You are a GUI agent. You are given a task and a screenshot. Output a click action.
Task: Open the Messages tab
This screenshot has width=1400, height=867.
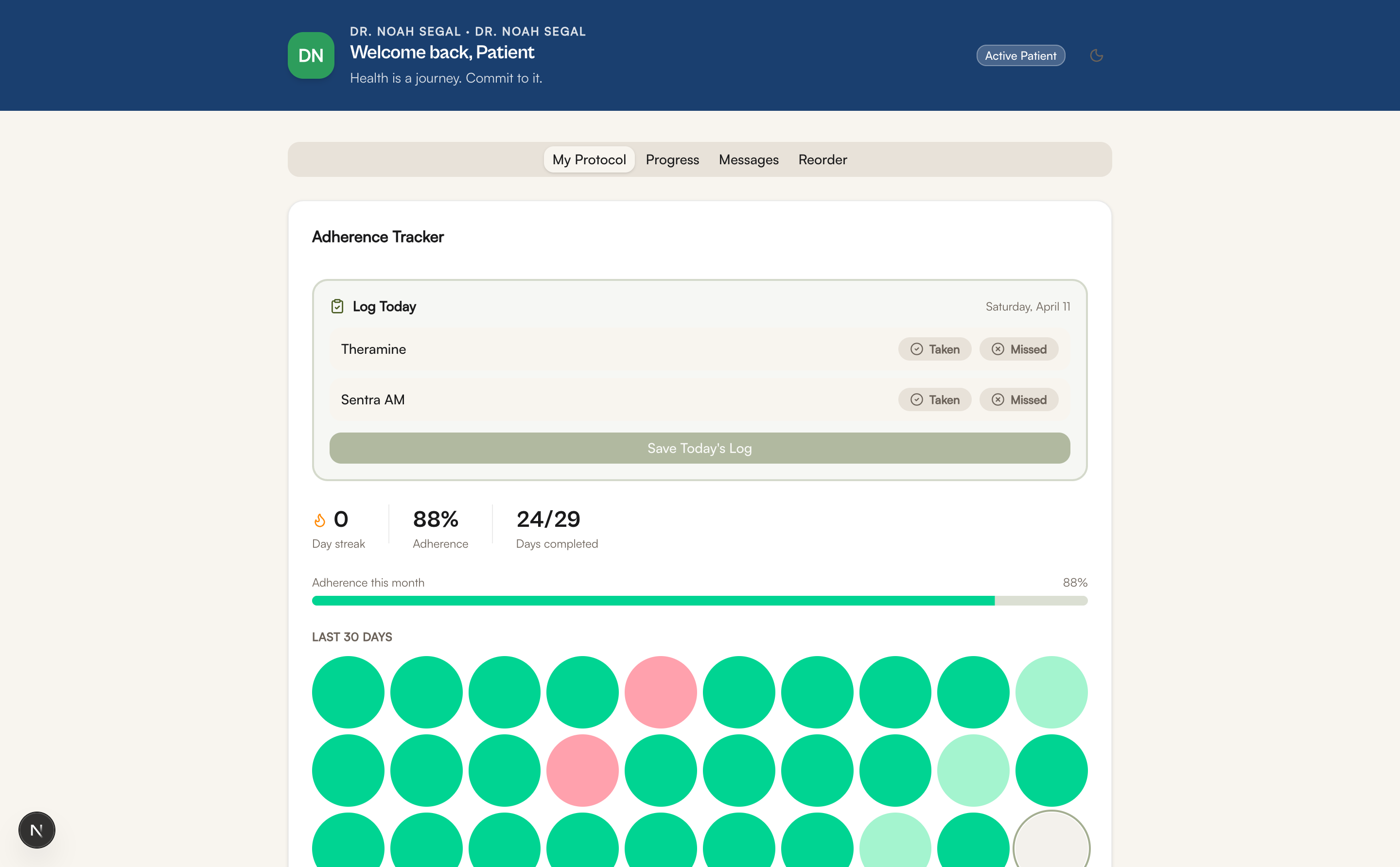[x=748, y=159]
